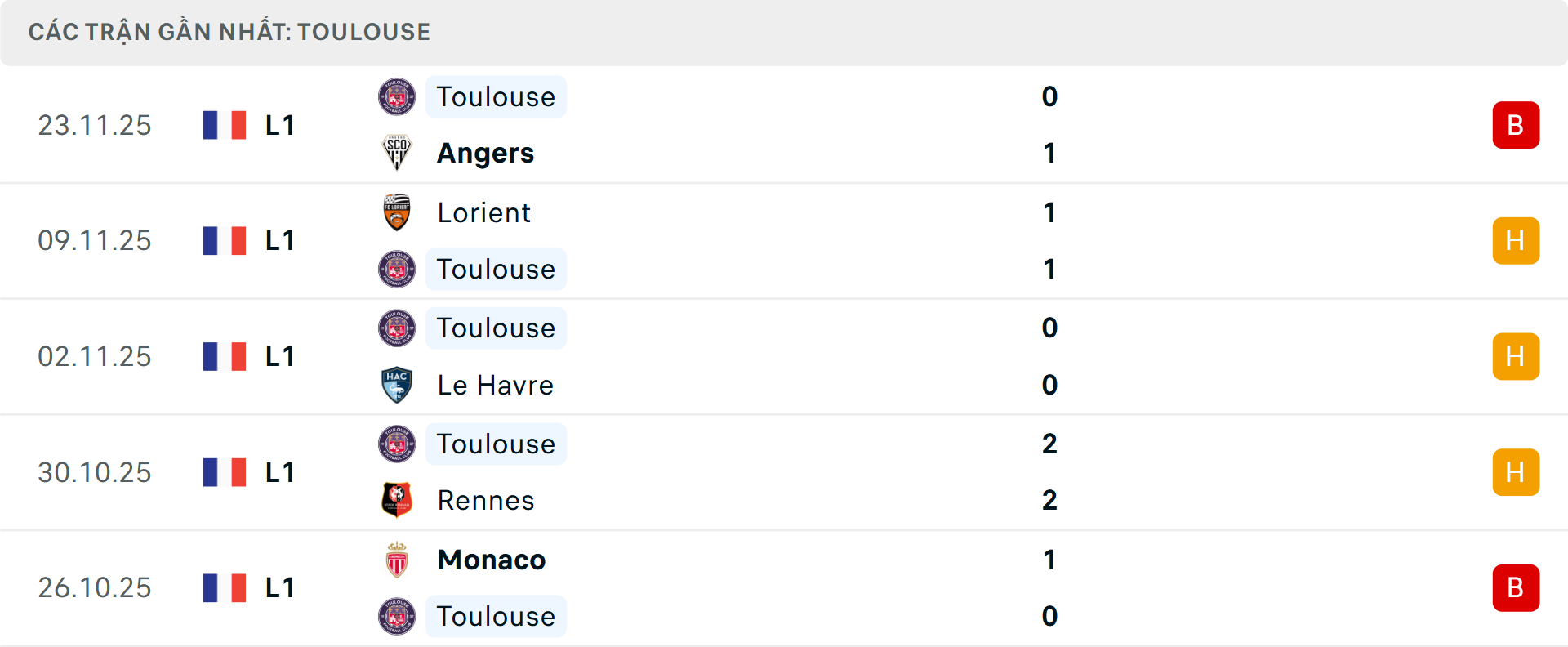Click the French flag beside 09.11.25
The width and height of the screenshot is (1568, 647).
pyautogui.click(x=225, y=241)
